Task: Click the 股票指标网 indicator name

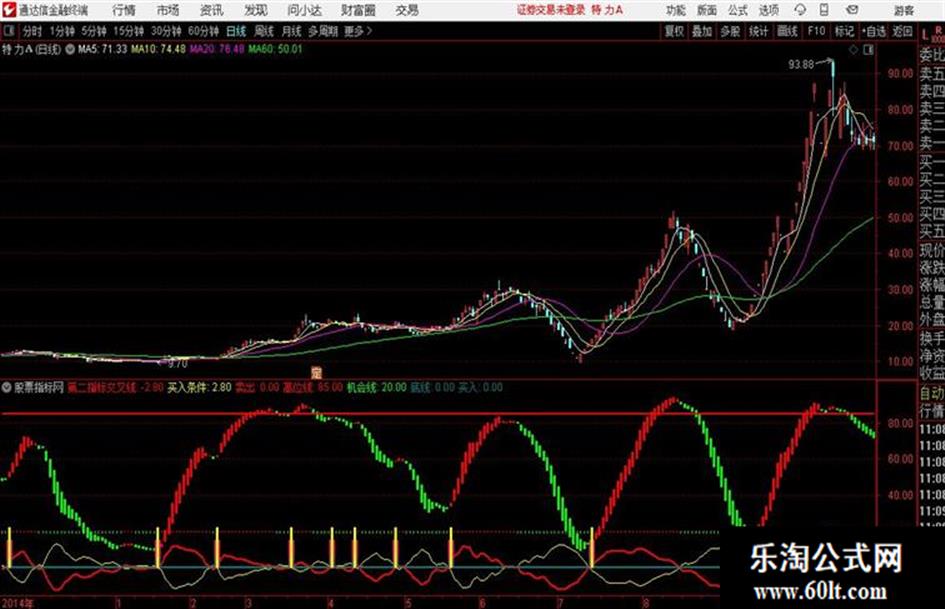Action: (39, 388)
